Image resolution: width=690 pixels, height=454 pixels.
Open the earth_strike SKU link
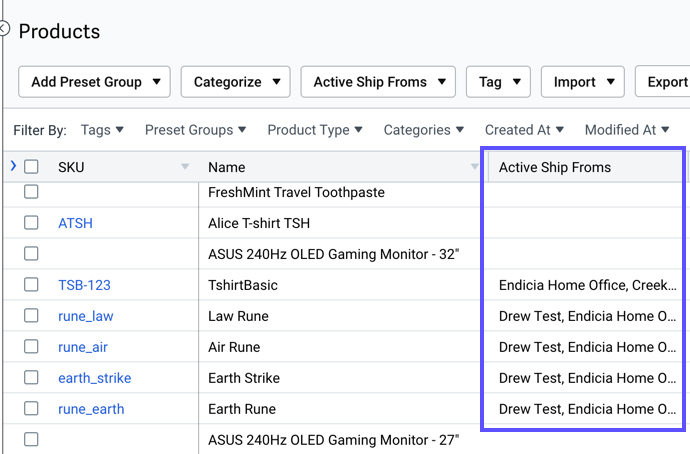(95, 378)
